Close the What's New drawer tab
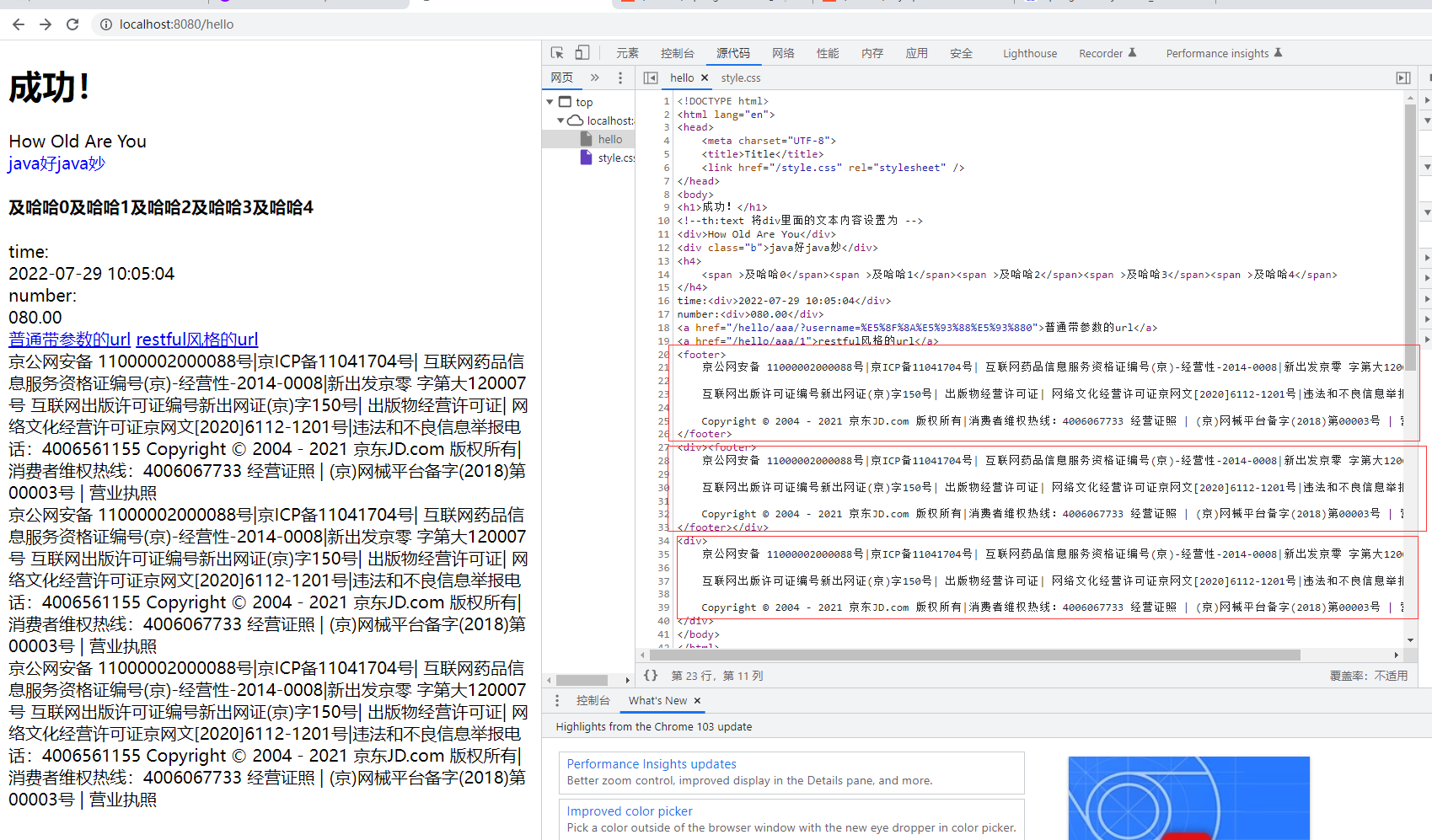Screen dimensions: 1432x840 point(697,700)
